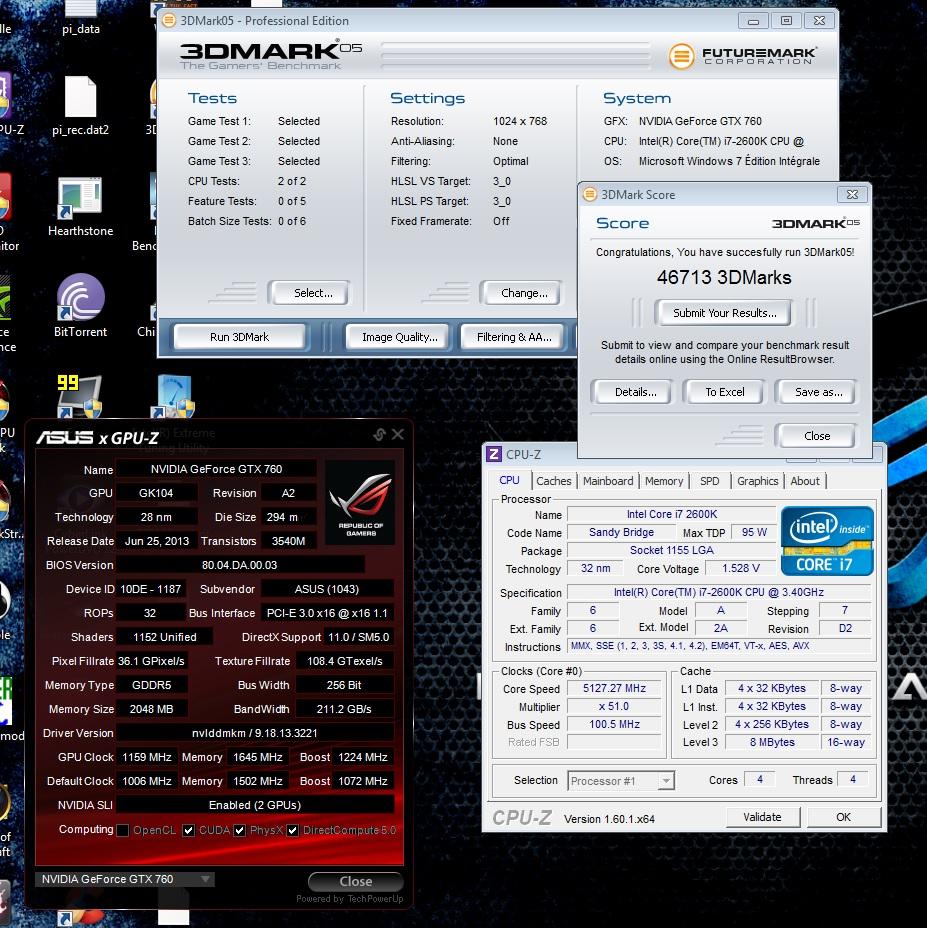Click the CPU-Z purple Z title icon
This screenshot has height=928, width=927.
pyautogui.click(x=494, y=454)
